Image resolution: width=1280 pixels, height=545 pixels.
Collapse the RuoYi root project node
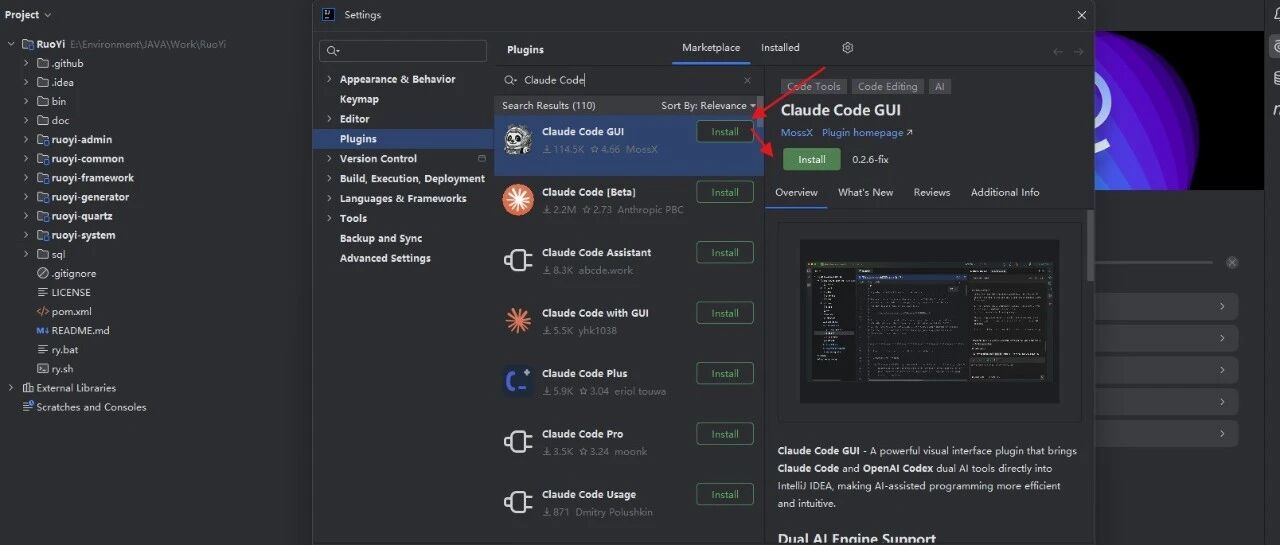point(12,45)
